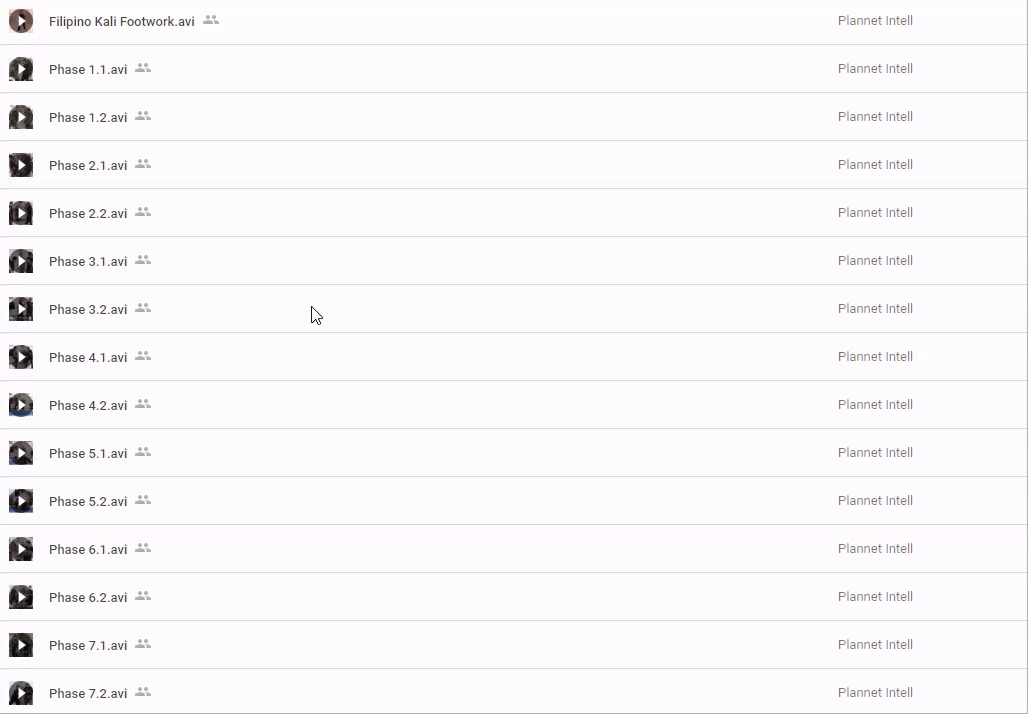Click the play thumbnail beside Phase 4.2.avi
The image size is (1028, 714).
click(21, 405)
